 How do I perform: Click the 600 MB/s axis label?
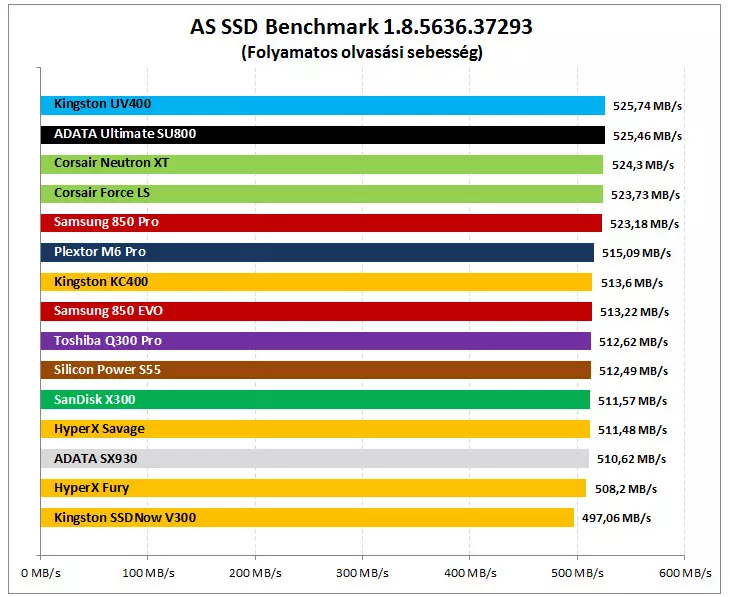[x=685, y=573]
